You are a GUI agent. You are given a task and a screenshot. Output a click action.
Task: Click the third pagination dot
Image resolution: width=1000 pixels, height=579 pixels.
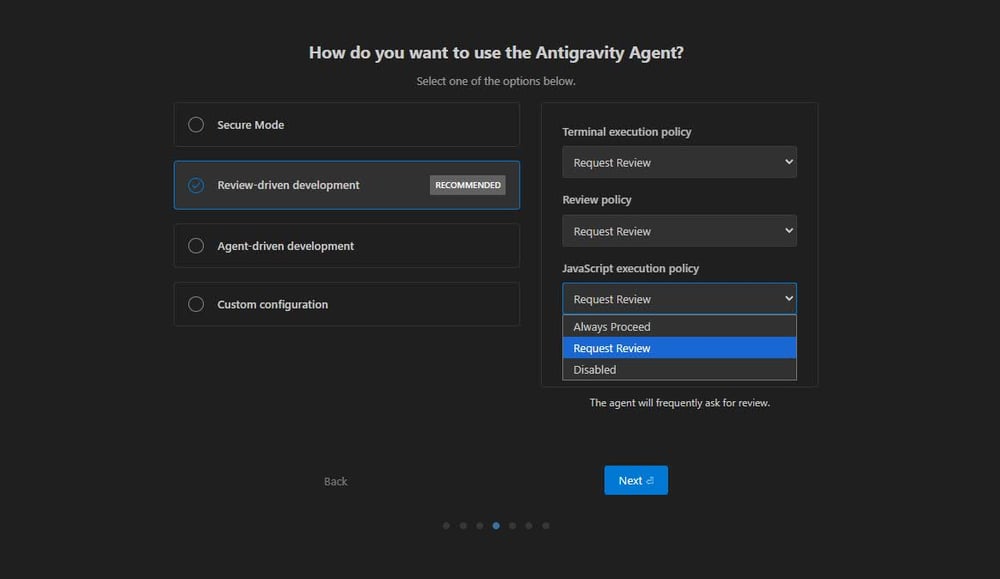click(x=480, y=525)
